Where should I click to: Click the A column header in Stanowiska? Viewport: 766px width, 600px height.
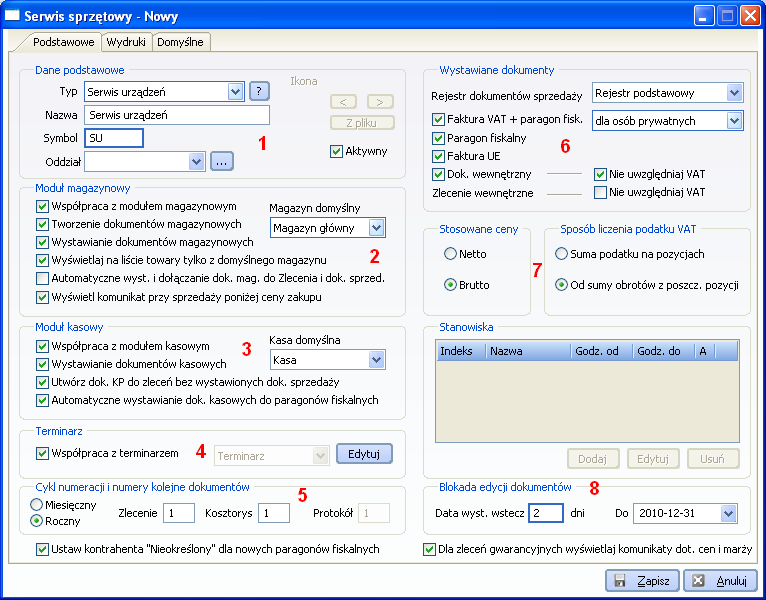pos(704,351)
